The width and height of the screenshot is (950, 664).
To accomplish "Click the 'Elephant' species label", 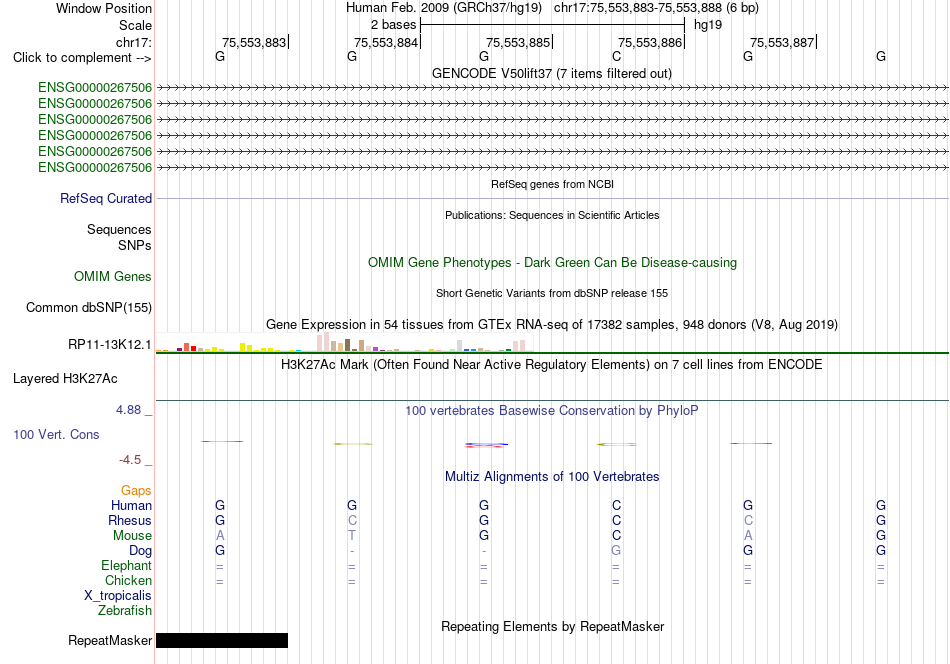I will pos(126,565).
